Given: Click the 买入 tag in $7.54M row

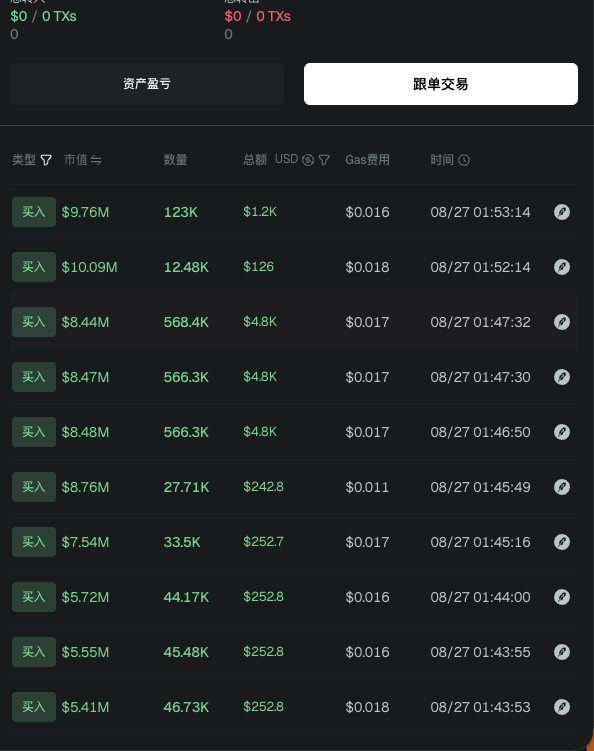Looking at the screenshot, I should point(34,542).
